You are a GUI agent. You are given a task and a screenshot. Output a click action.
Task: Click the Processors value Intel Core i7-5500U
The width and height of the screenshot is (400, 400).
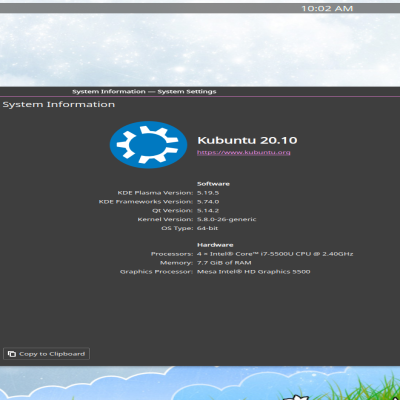[x=275, y=254]
